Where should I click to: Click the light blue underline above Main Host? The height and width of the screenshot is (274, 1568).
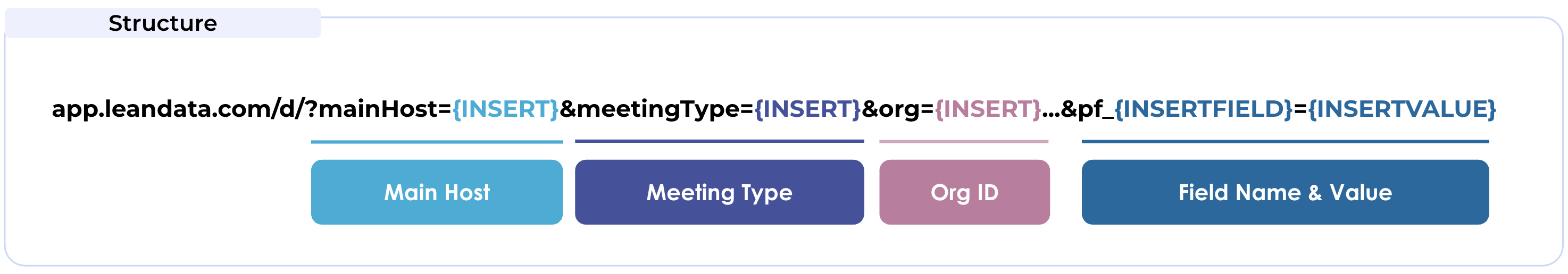point(437,142)
